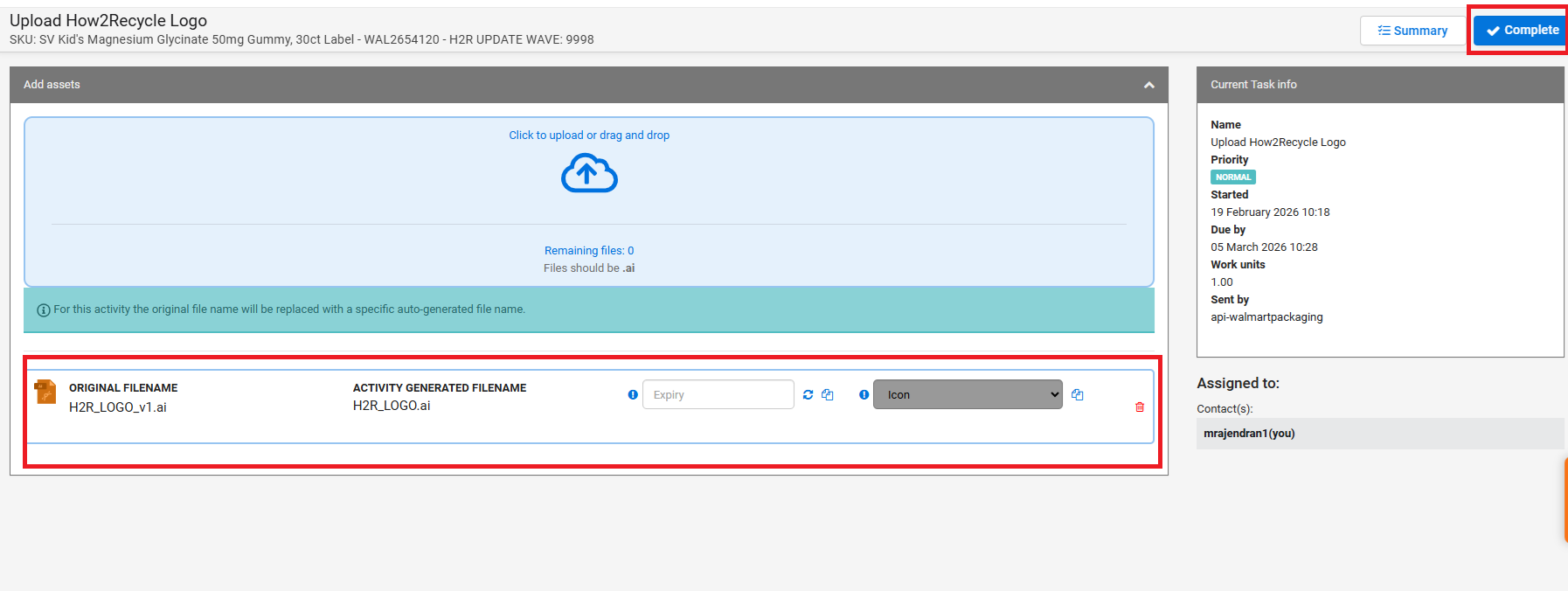Click the cloud upload icon

(x=588, y=173)
